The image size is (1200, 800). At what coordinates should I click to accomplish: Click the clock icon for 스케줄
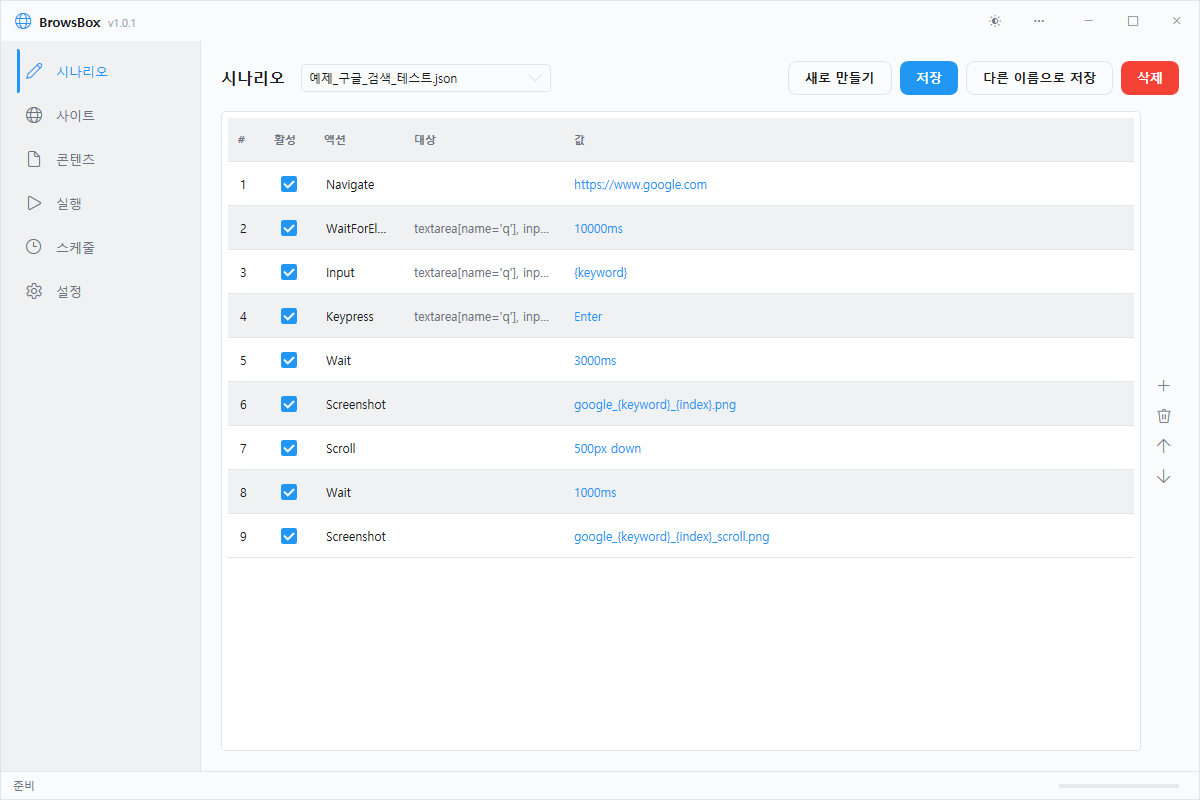click(34, 247)
